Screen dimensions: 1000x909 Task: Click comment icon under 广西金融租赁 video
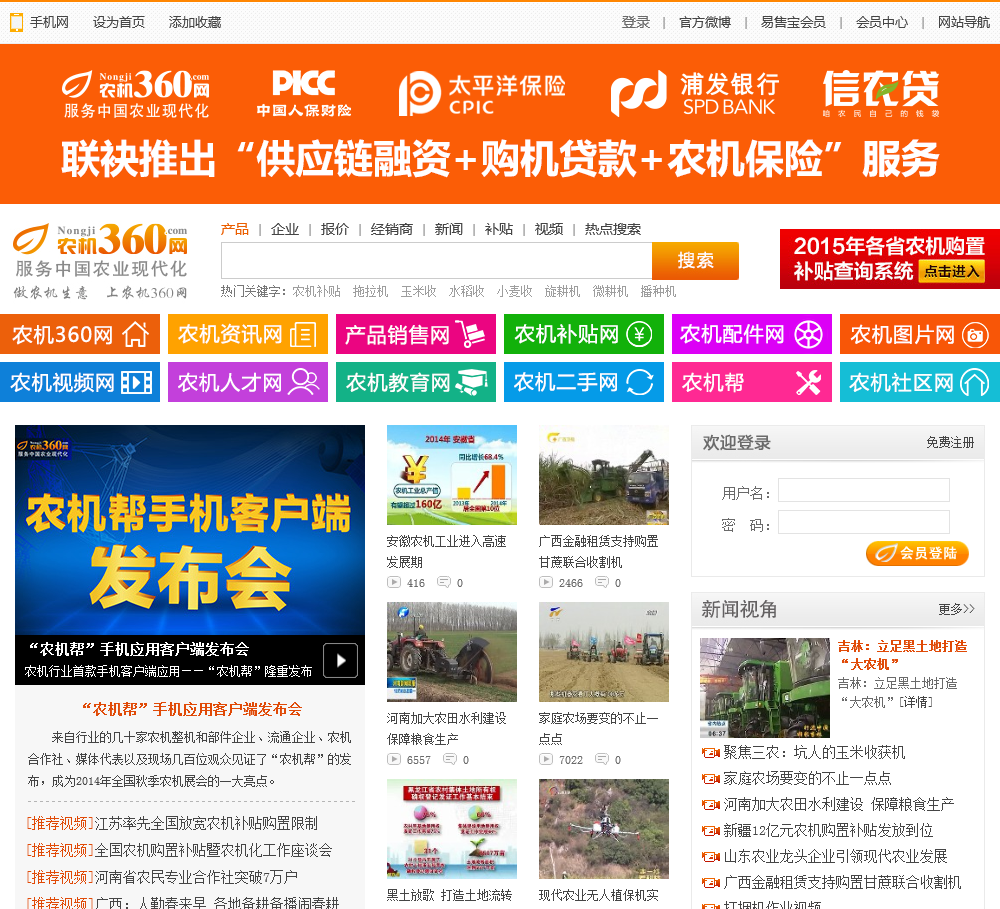point(601,582)
